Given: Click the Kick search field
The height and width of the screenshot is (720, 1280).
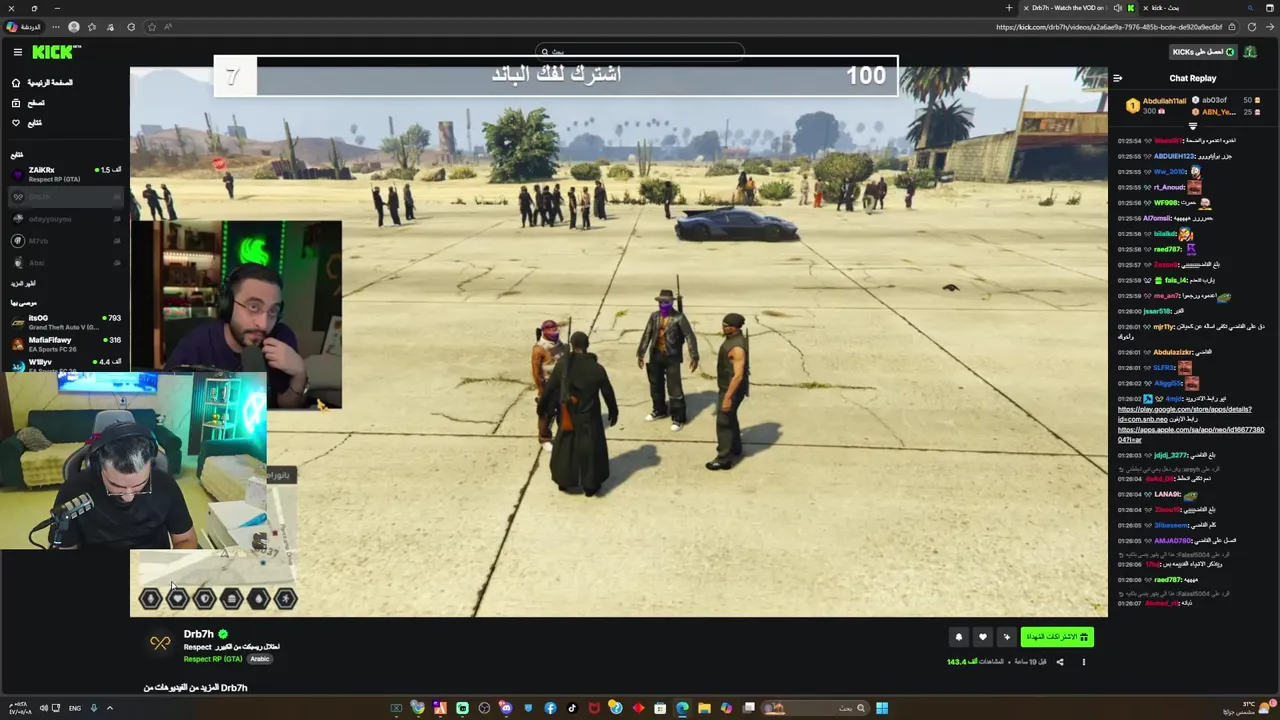Looking at the screenshot, I should tap(640, 51).
